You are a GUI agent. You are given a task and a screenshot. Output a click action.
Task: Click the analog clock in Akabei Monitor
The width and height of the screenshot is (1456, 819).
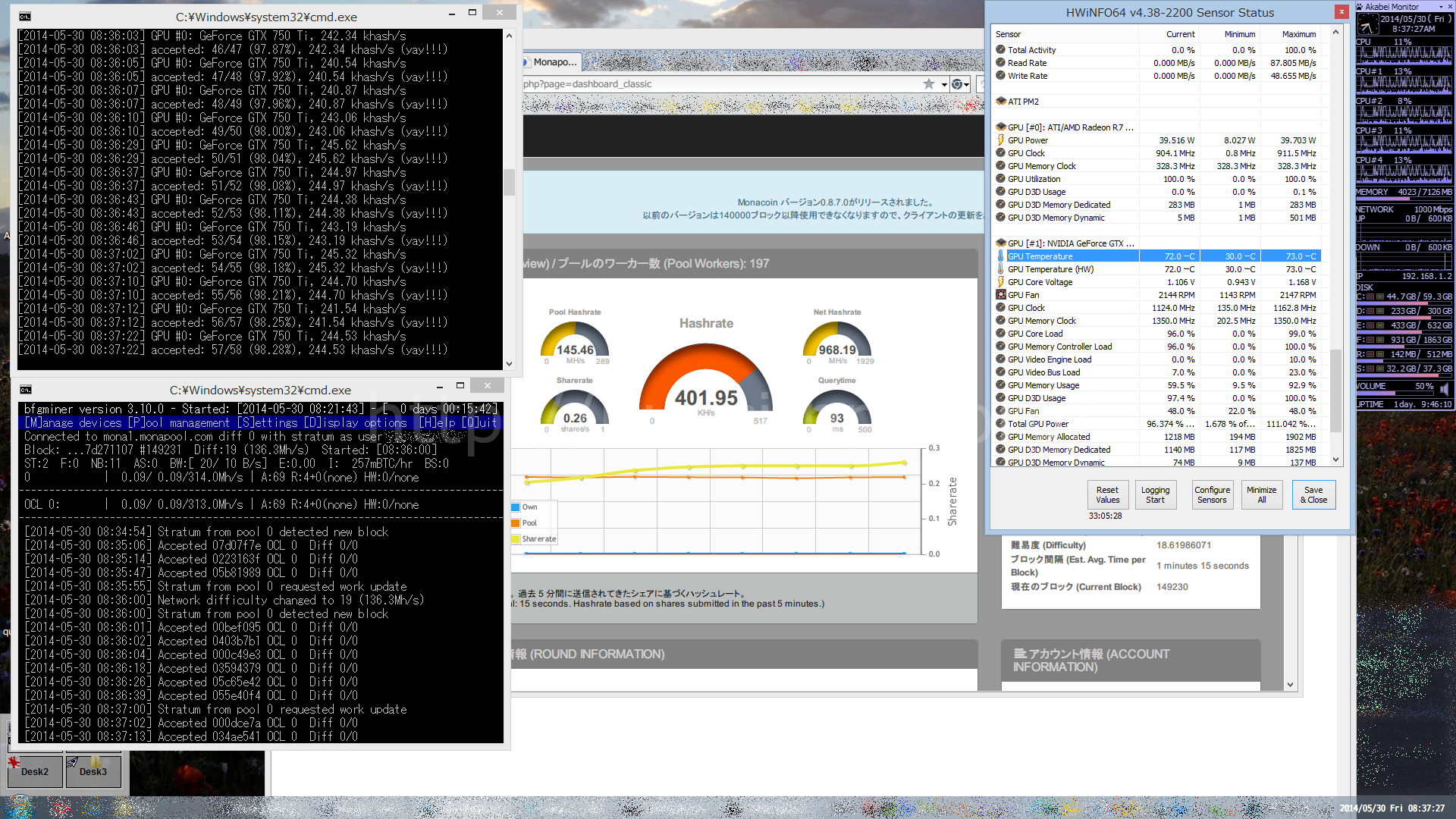1368,24
